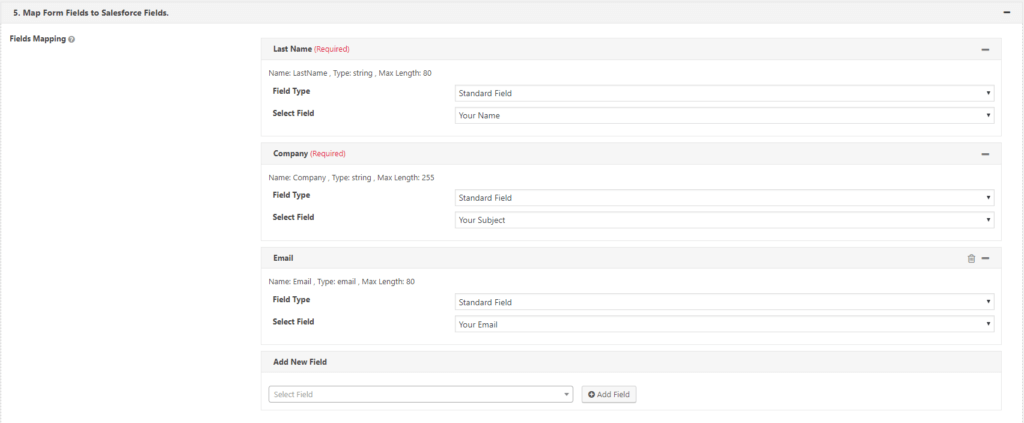Click the Email panel header title
This screenshot has width=1024, height=423.
283,258
